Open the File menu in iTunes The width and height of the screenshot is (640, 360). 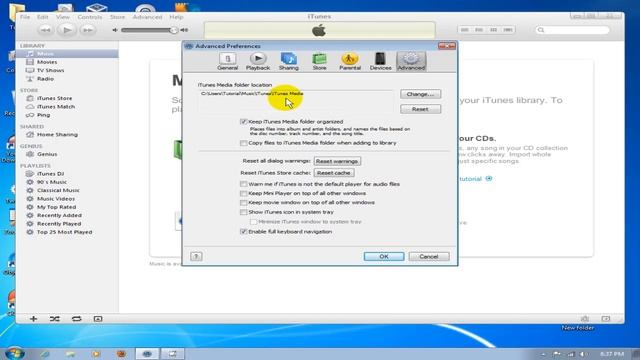pyautogui.click(x=25, y=17)
